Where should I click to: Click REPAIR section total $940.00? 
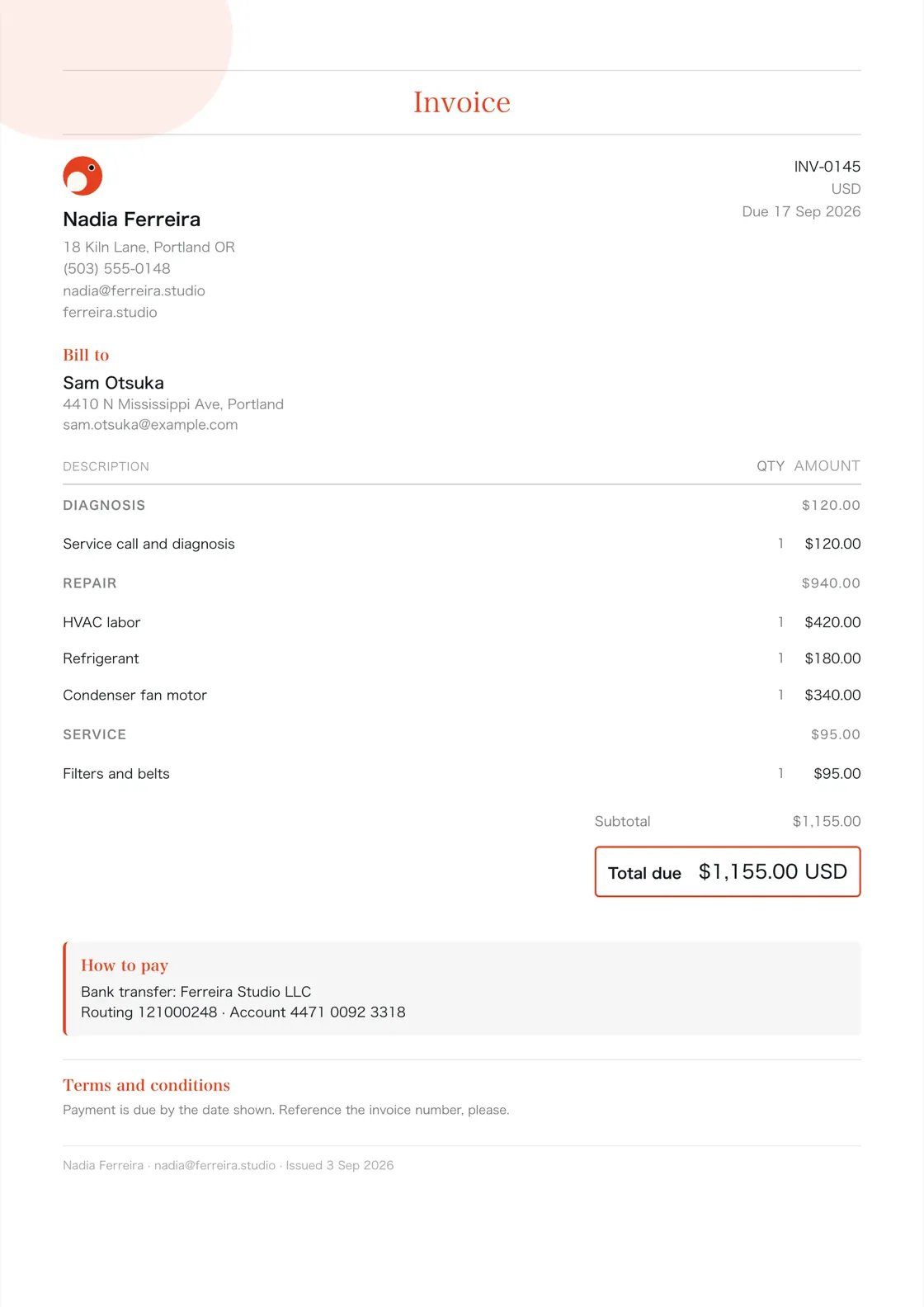(x=831, y=583)
